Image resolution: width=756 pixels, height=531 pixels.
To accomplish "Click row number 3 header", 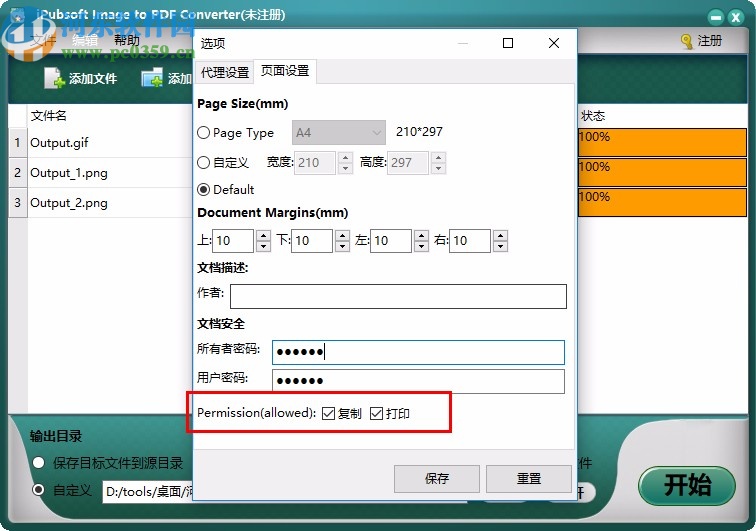I will (18, 203).
